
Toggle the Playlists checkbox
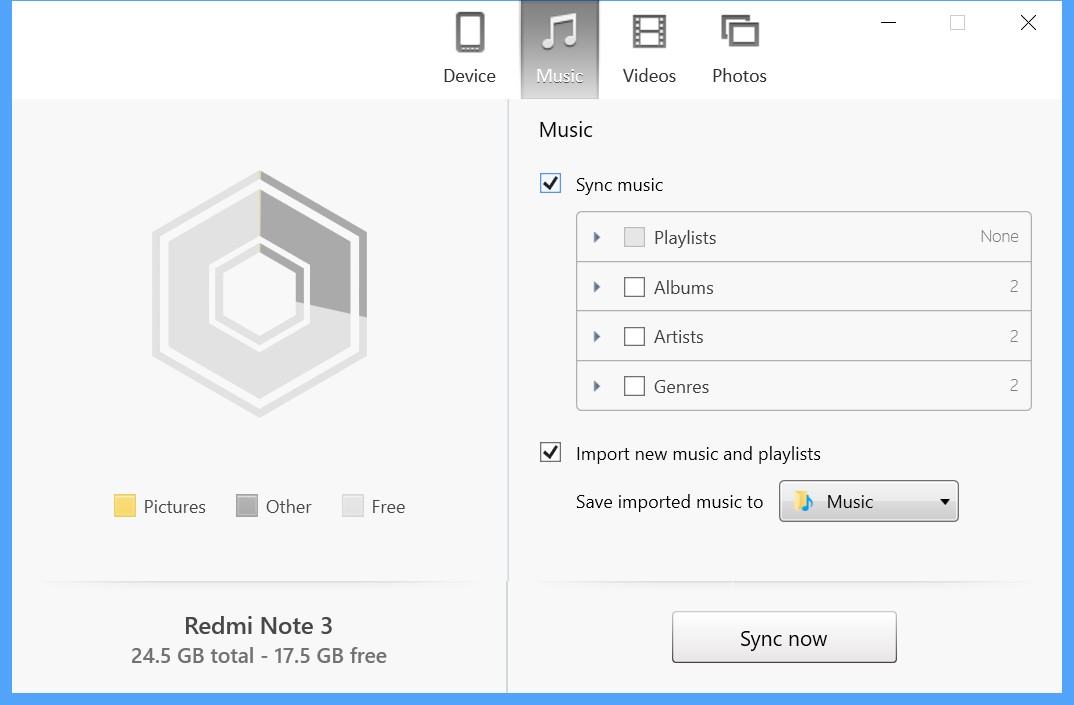coord(634,237)
